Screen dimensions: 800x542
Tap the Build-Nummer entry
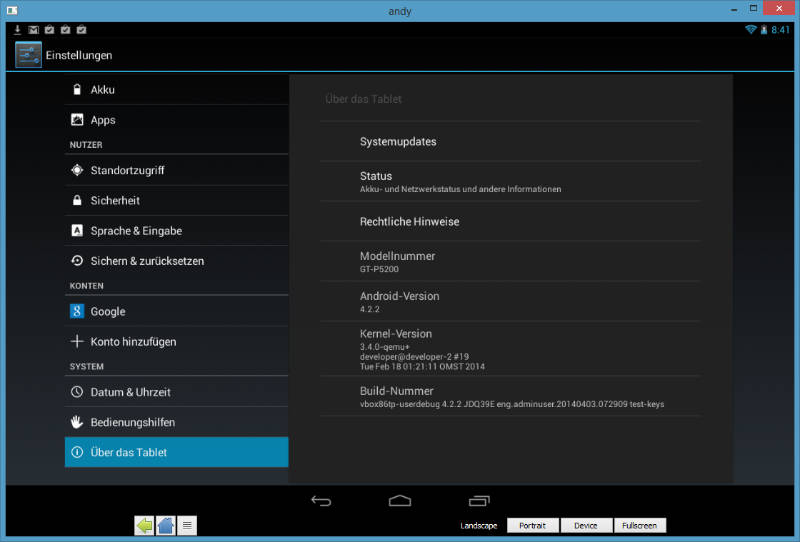click(x=510, y=397)
